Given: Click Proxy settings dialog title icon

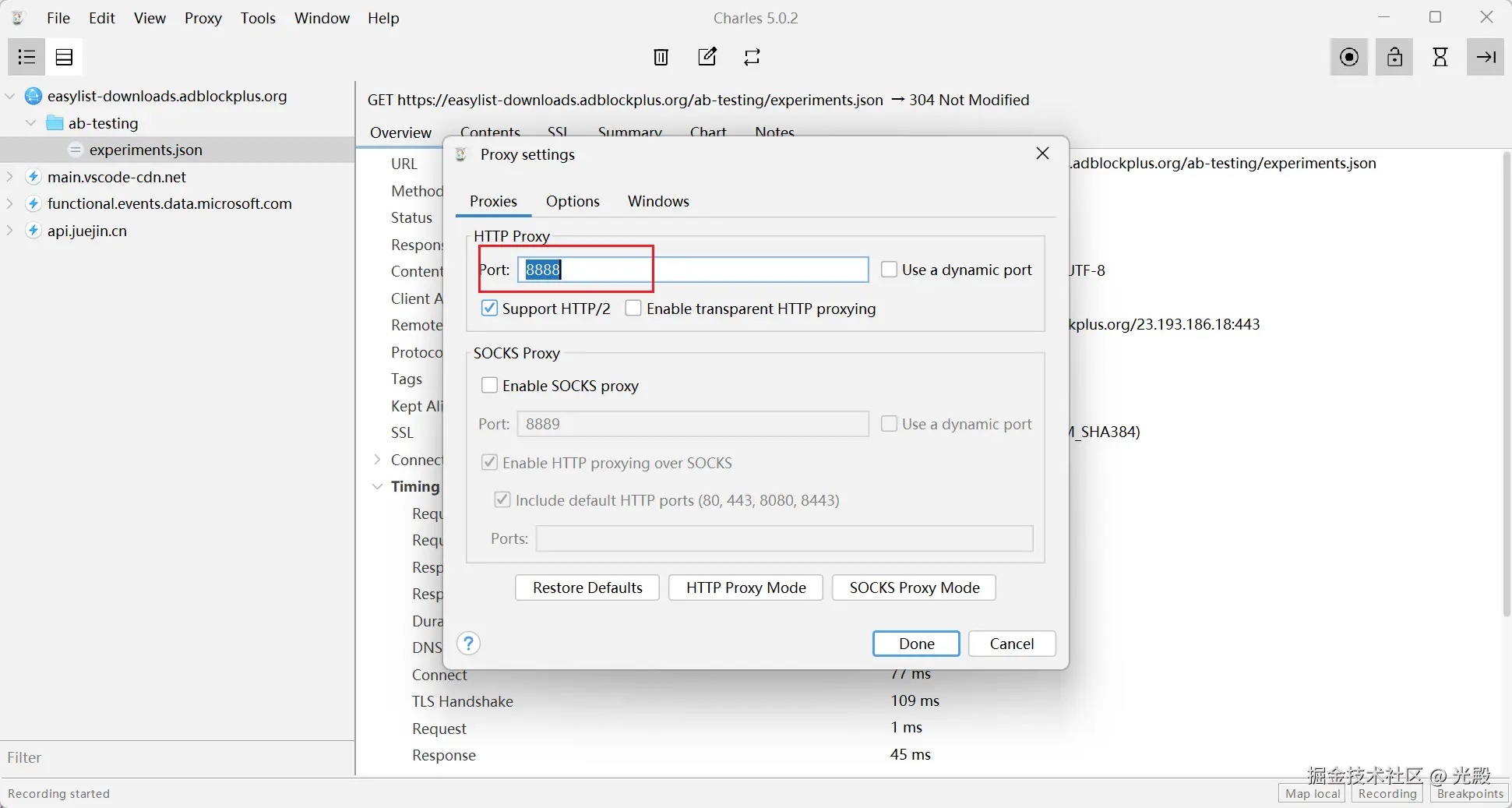Looking at the screenshot, I should (461, 154).
